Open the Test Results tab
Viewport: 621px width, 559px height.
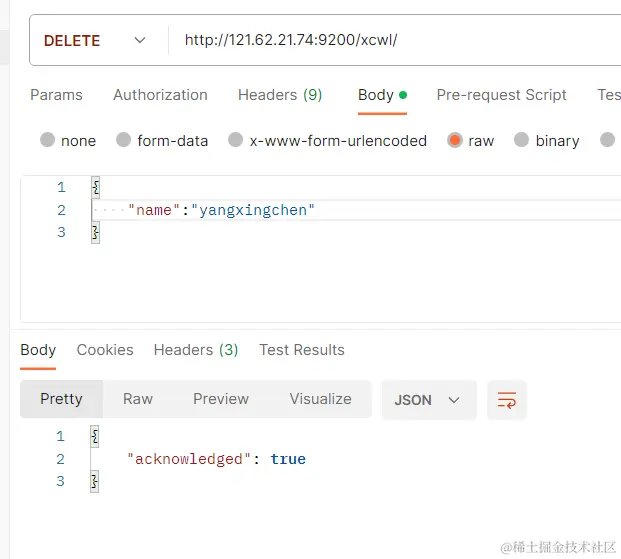(x=302, y=350)
